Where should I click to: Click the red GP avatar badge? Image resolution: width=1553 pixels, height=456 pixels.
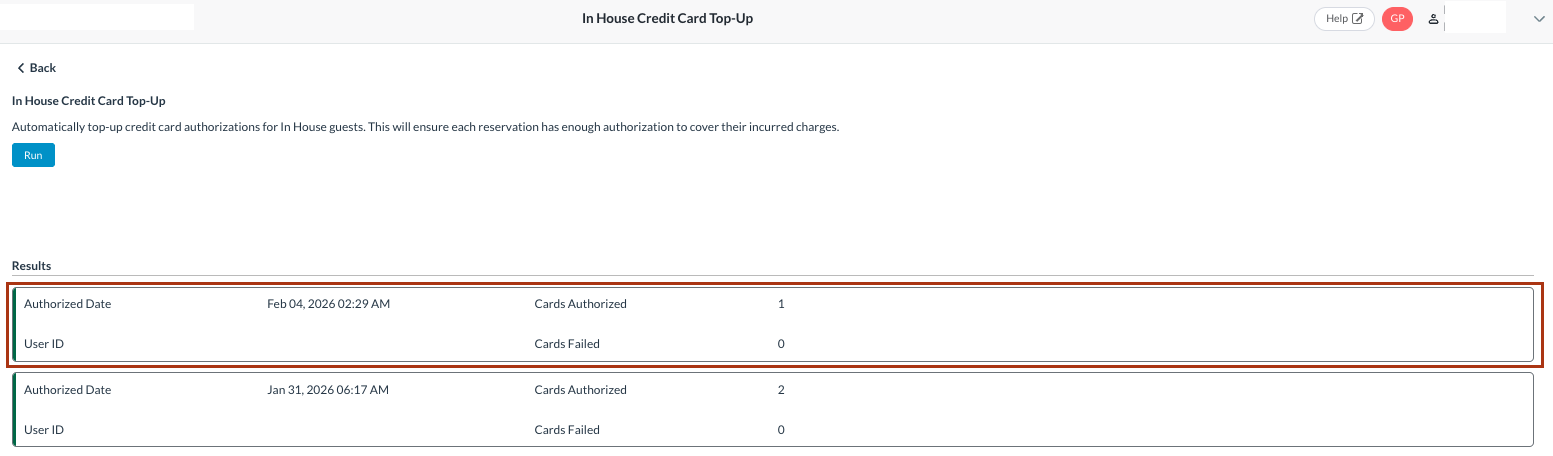click(1397, 18)
